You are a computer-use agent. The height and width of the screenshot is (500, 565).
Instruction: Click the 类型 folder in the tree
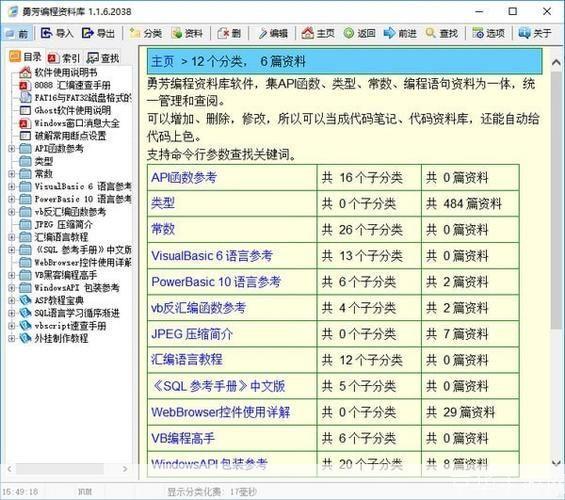tap(44, 161)
